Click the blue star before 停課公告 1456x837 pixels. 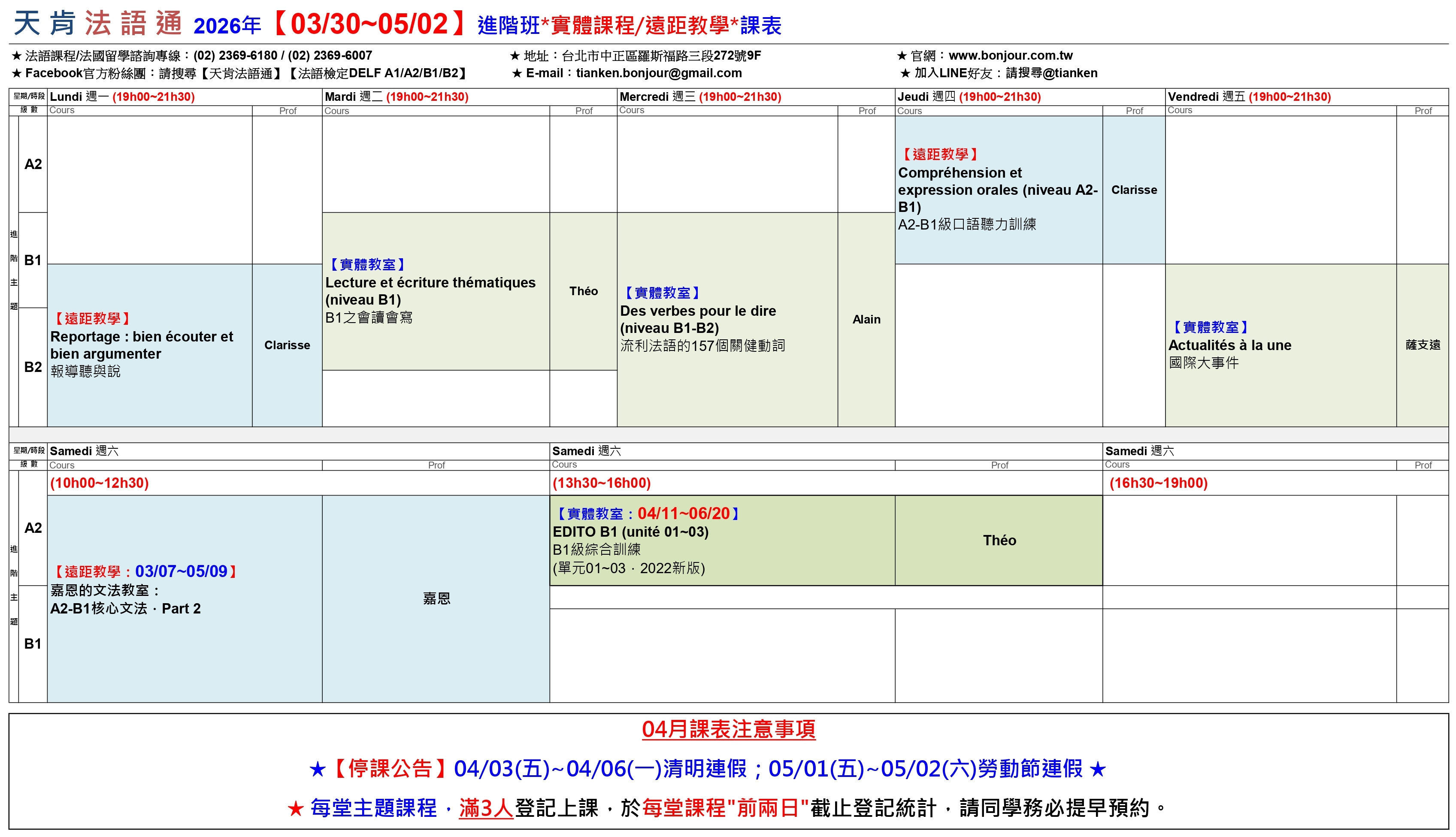[x=317, y=769]
